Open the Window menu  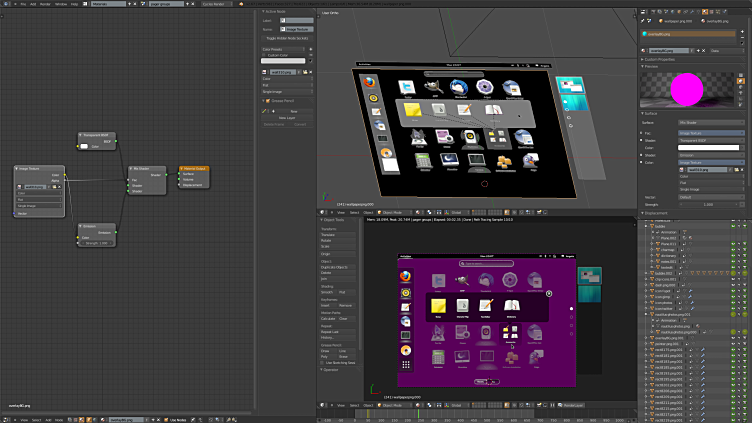(61, 4)
